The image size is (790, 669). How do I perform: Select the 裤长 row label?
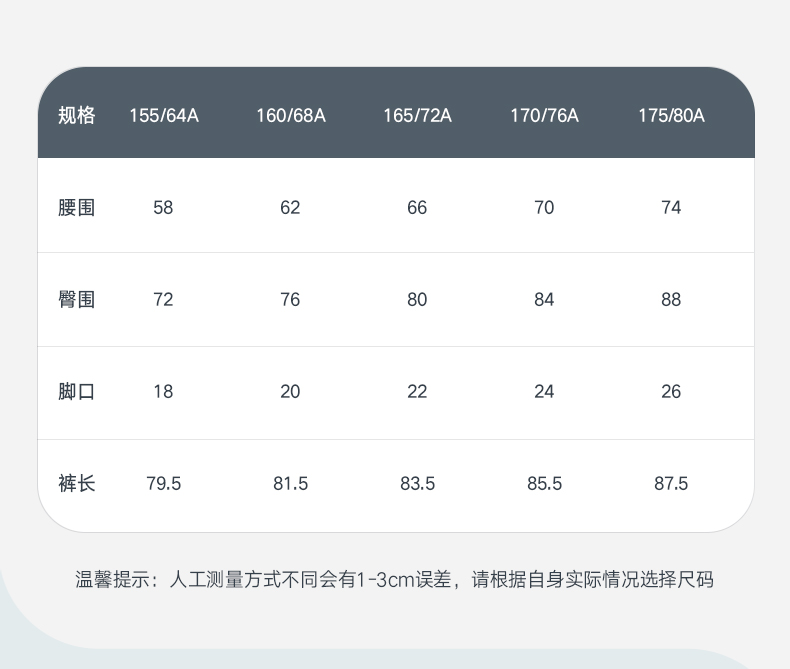pyautogui.click(x=77, y=483)
